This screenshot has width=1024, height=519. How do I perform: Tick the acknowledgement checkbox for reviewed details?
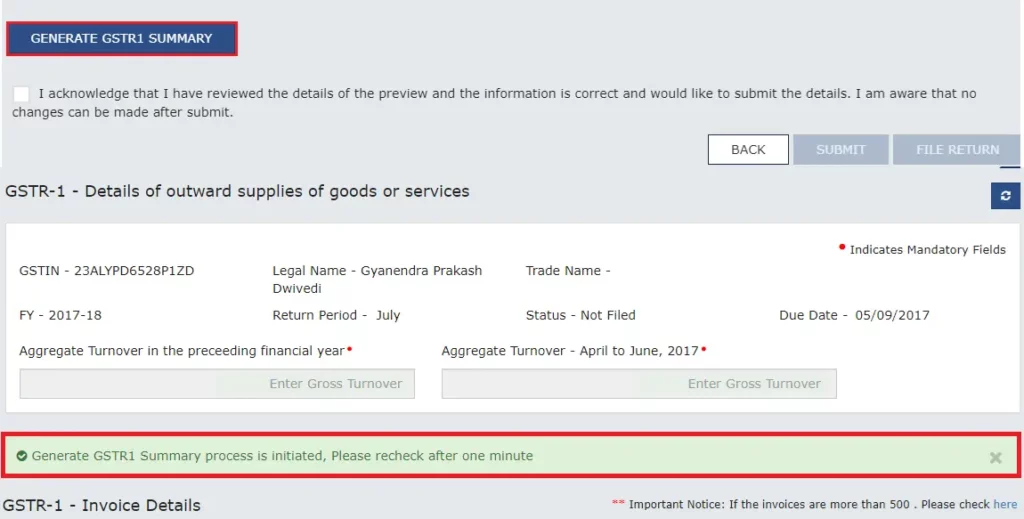[x=22, y=94]
